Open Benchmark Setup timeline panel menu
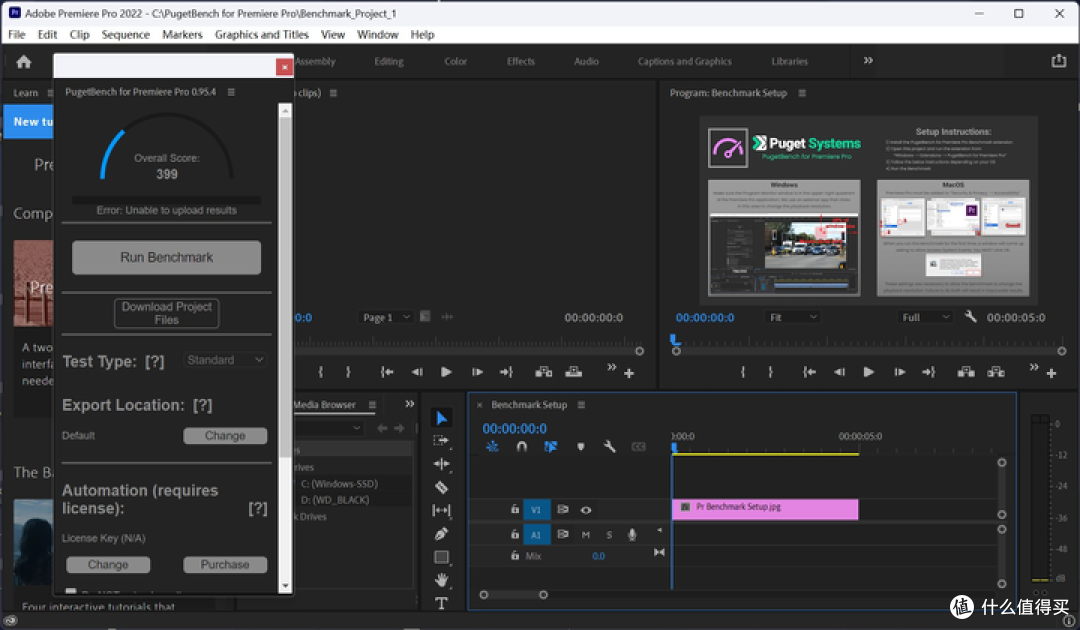The image size is (1080, 630). (x=581, y=405)
